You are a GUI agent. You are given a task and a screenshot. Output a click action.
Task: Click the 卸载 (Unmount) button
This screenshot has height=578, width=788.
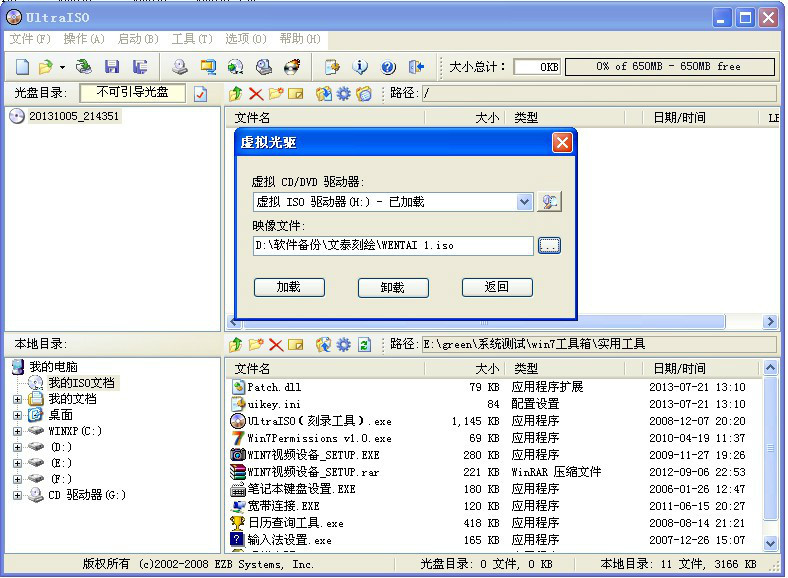(x=393, y=287)
